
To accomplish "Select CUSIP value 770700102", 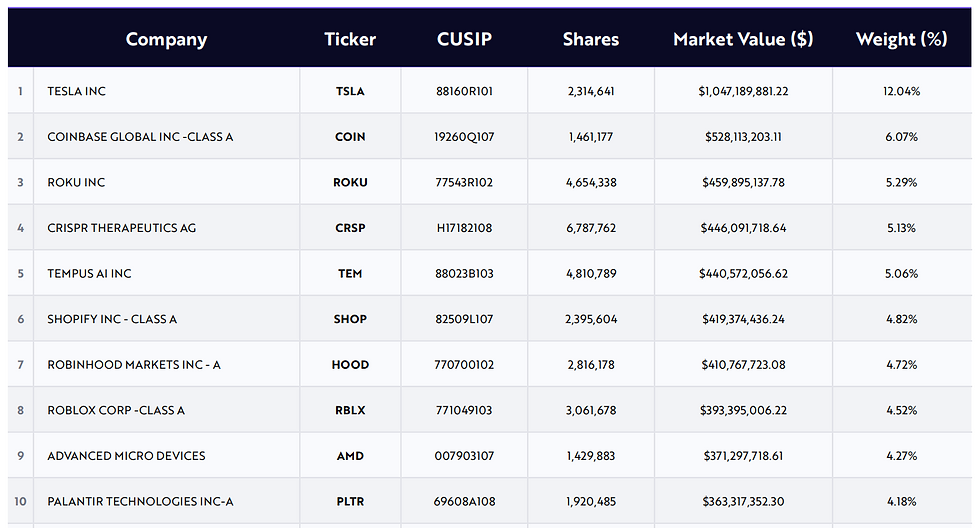I will coord(464,365).
